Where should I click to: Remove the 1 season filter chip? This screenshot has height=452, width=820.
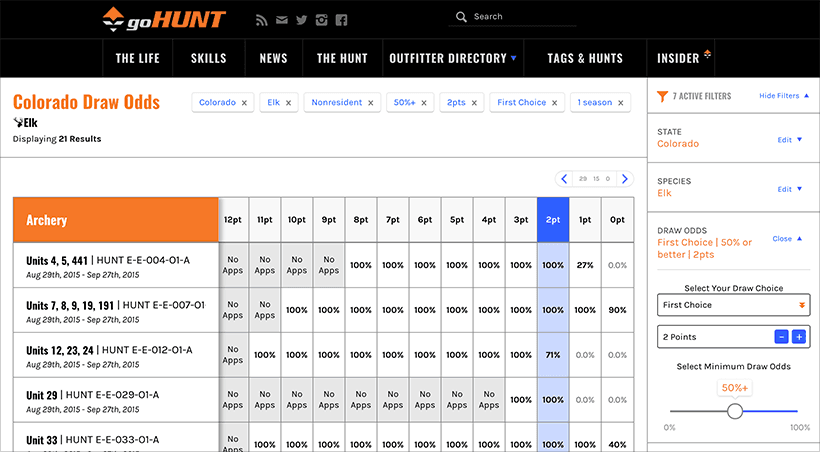[621, 103]
